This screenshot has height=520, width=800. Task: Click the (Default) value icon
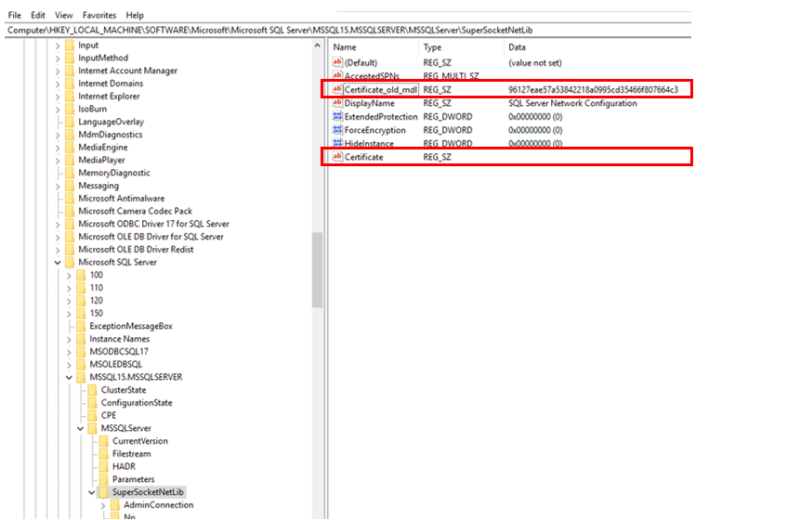pos(337,62)
